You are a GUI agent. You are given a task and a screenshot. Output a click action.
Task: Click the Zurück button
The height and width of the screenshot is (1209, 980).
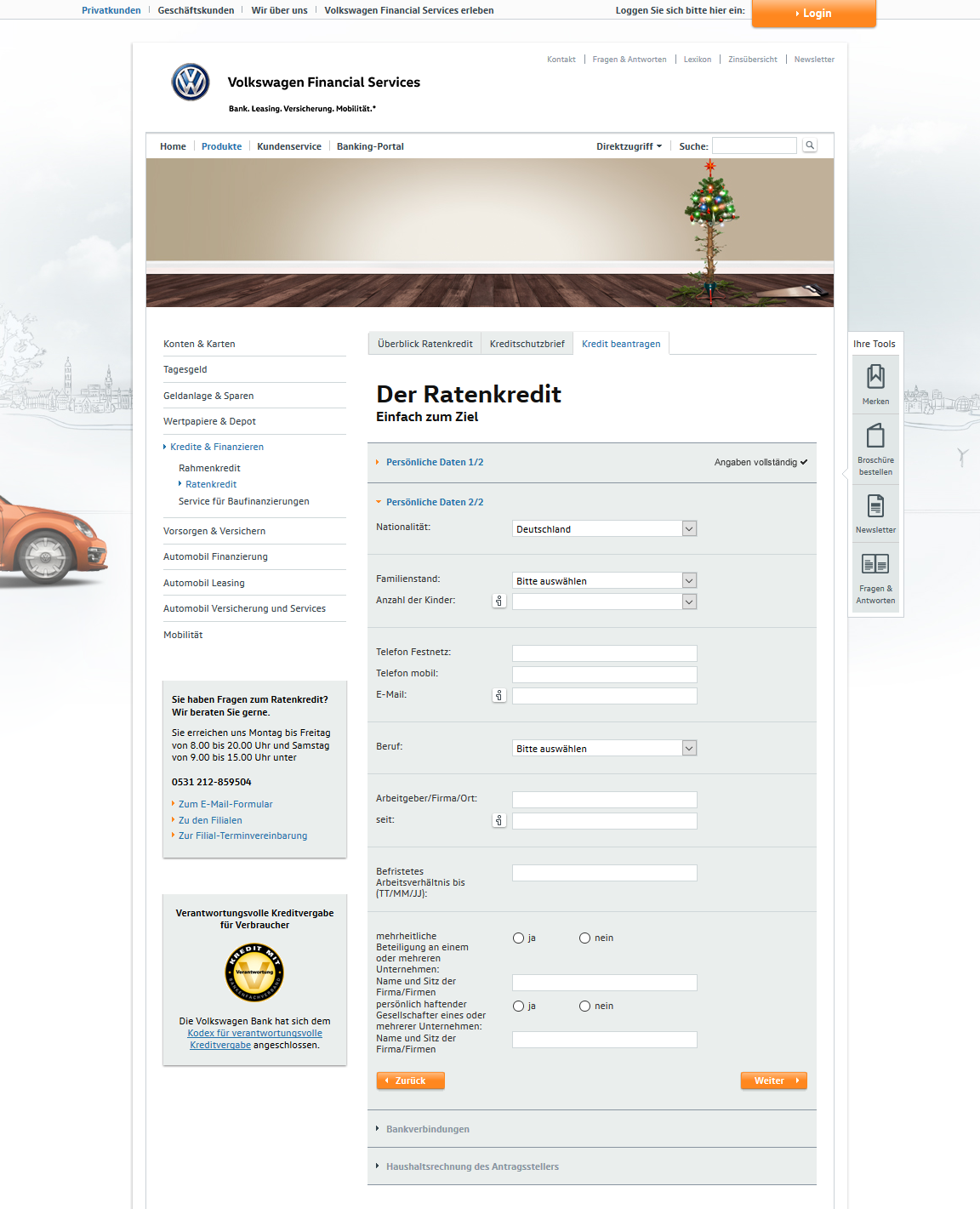[x=411, y=1081]
